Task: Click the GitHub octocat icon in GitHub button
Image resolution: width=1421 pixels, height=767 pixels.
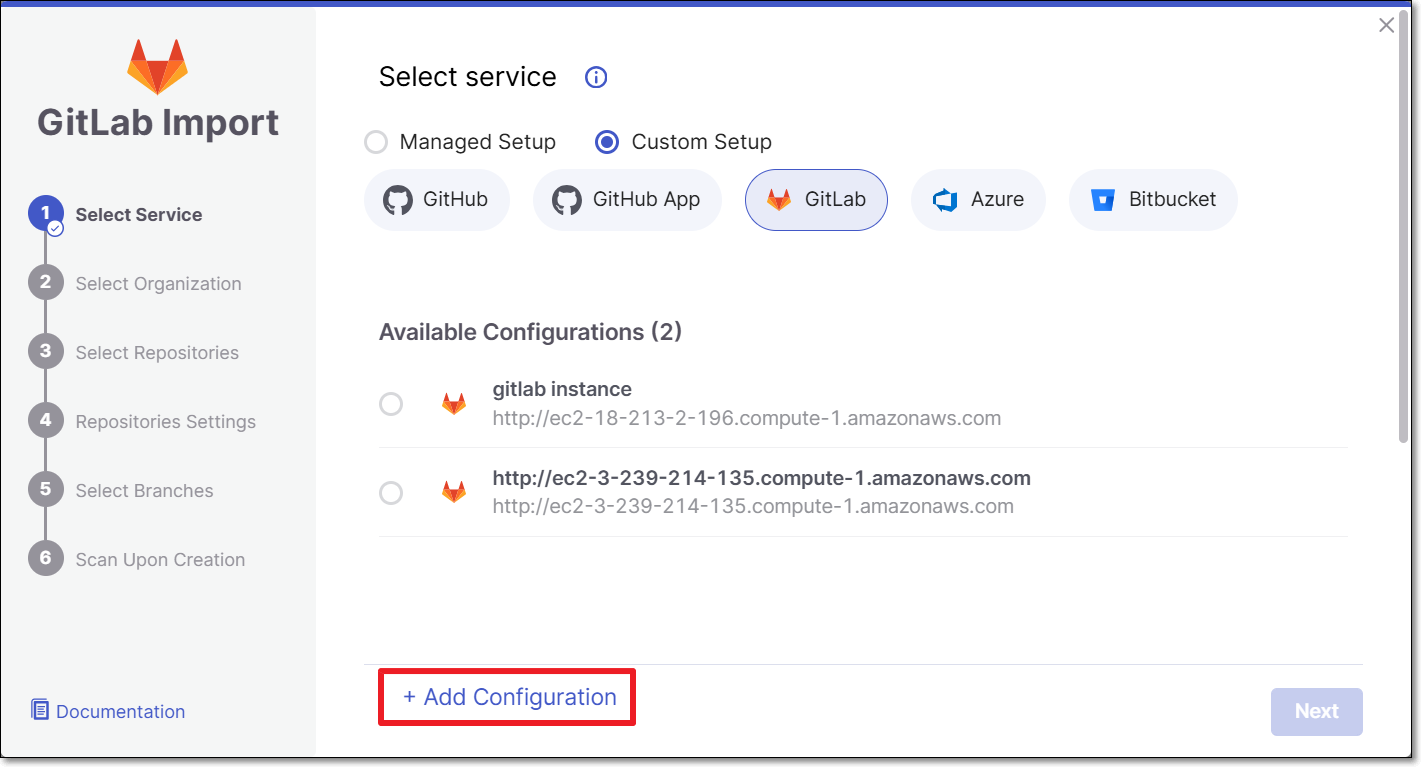Action: point(398,200)
